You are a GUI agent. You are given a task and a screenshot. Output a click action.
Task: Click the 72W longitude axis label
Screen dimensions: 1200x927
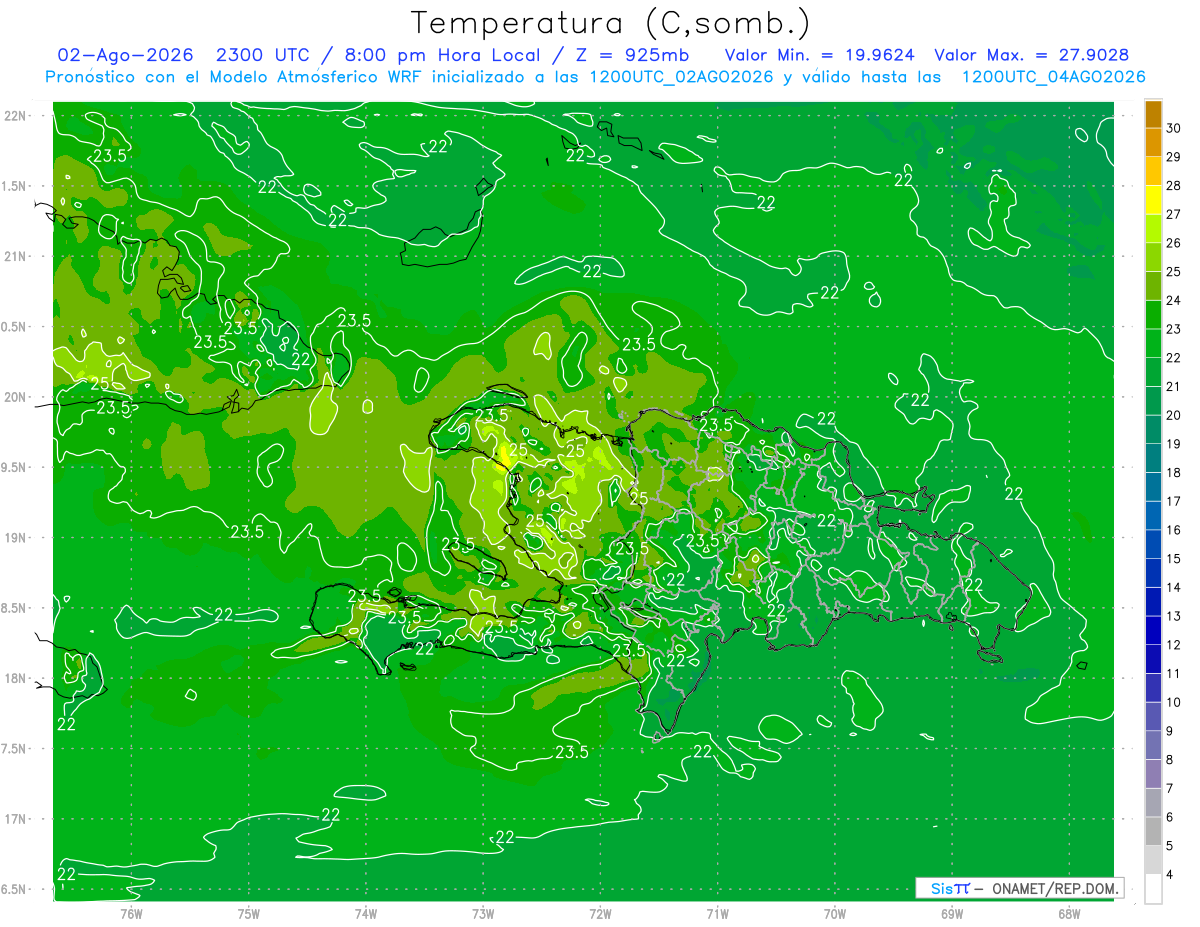(x=600, y=913)
